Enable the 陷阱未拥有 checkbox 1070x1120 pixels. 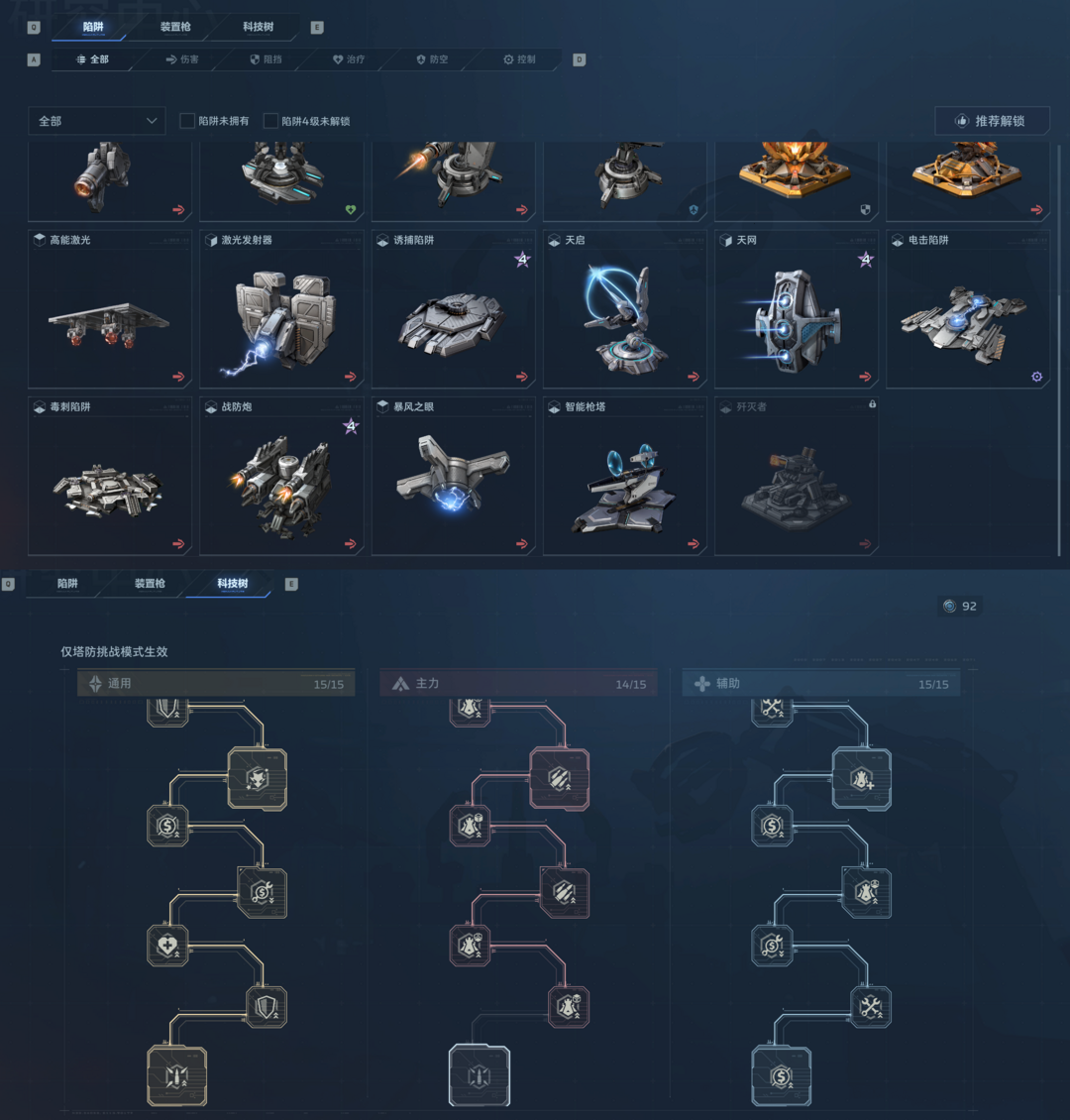tap(187, 121)
